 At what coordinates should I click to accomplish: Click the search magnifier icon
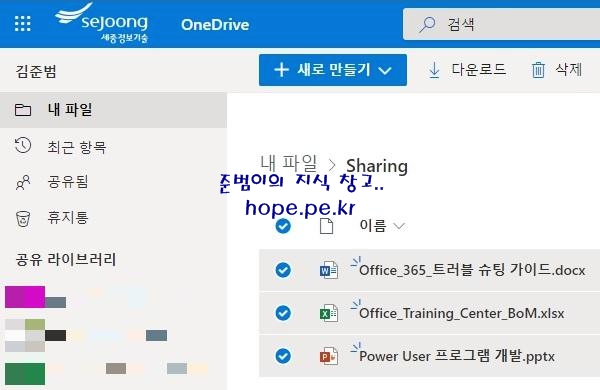427,24
